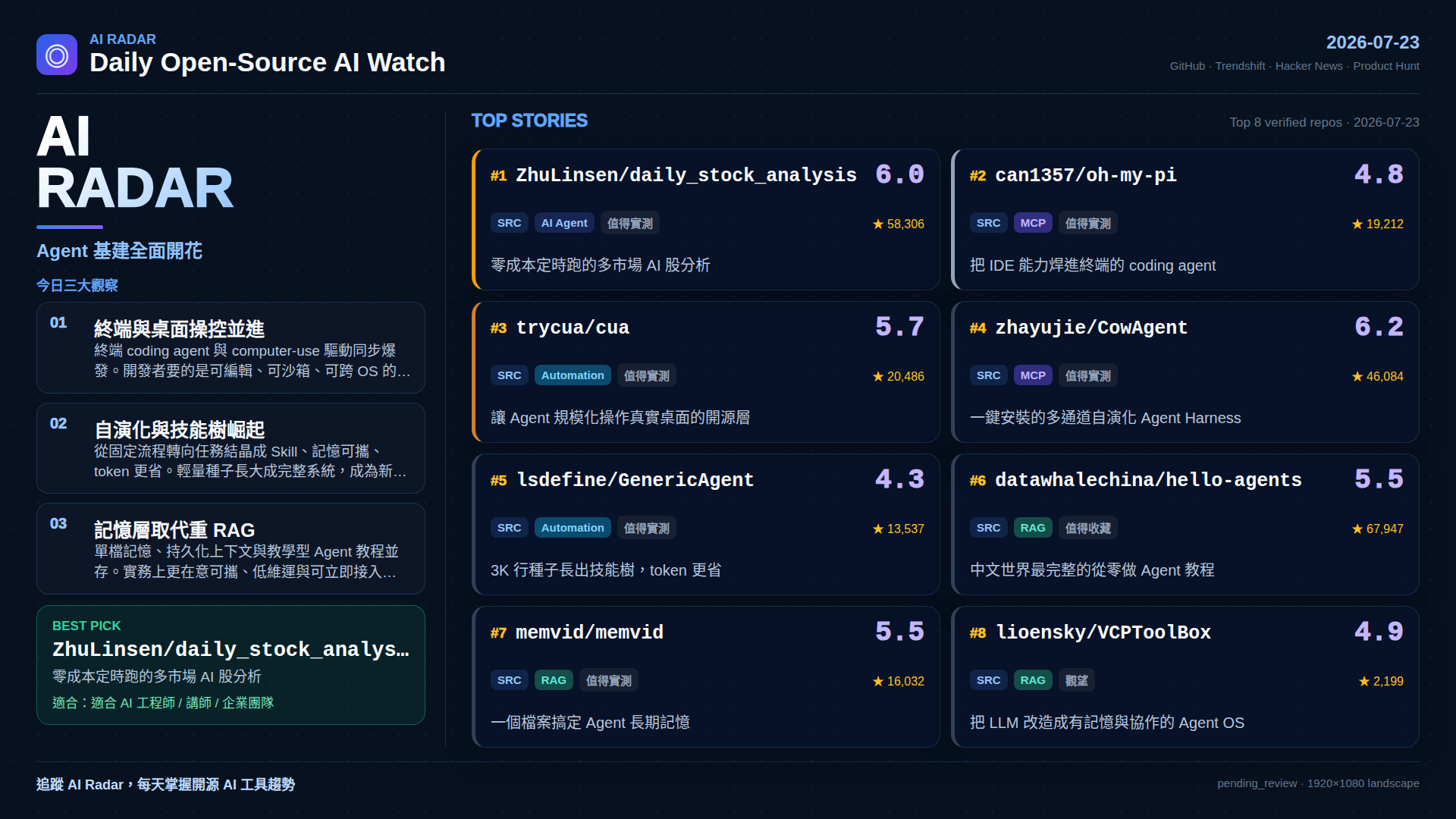Click the star count 46,084
1456x819 pixels.
1378,376
